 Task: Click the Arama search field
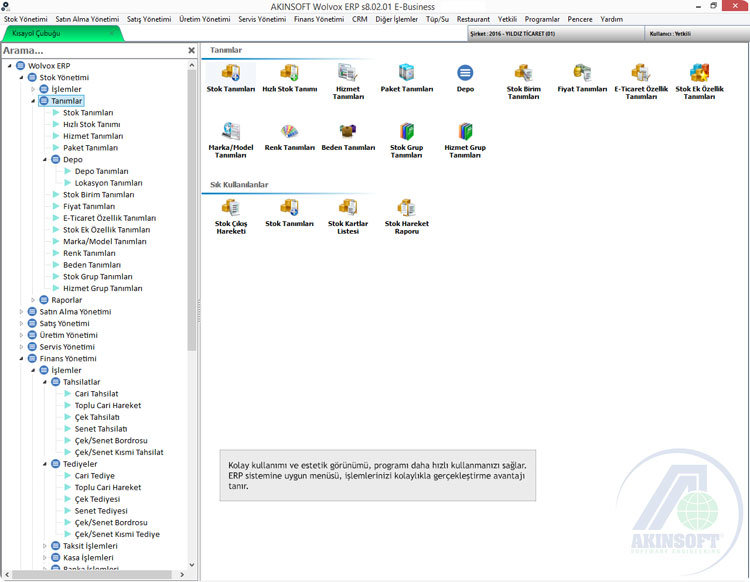(x=93, y=50)
